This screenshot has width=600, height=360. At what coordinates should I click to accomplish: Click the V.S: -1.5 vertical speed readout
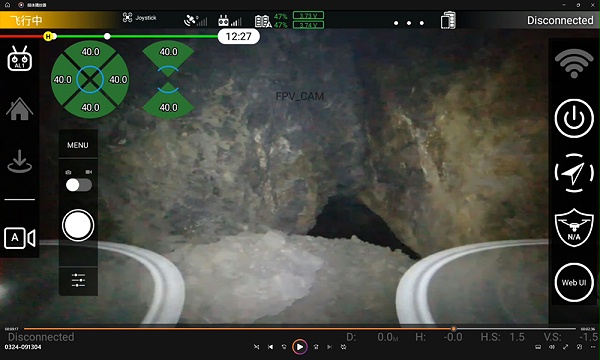[x=571, y=337]
